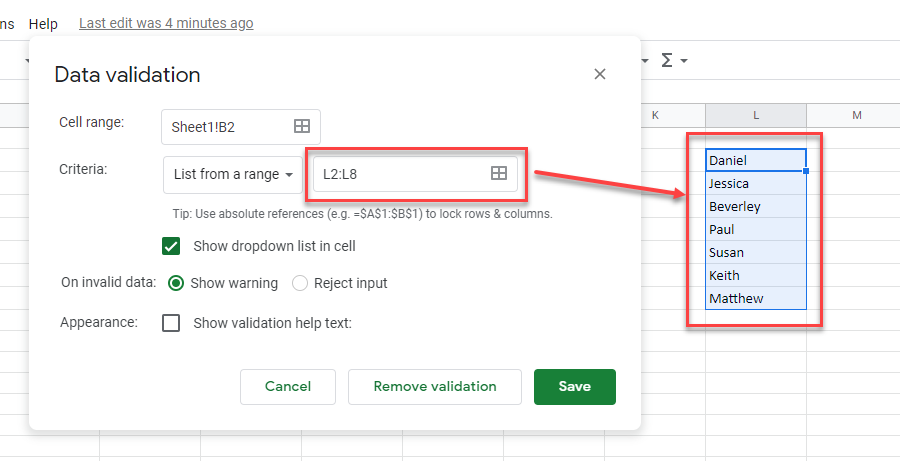
Task: Select the column L header
Action: [756, 115]
